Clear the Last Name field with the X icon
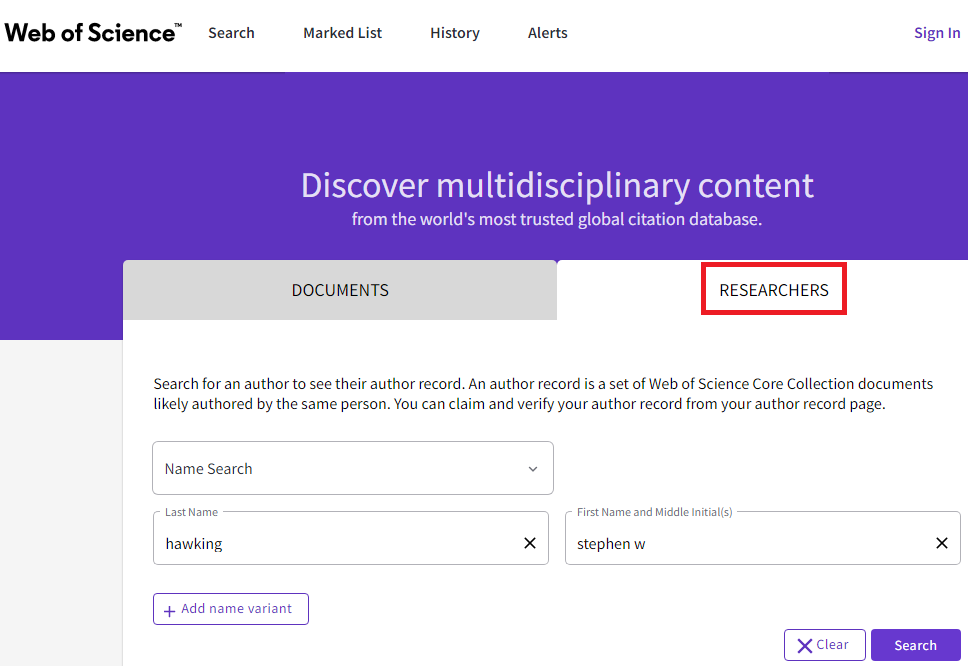The width and height of the screenshot is (969, 666). (530, 543)
